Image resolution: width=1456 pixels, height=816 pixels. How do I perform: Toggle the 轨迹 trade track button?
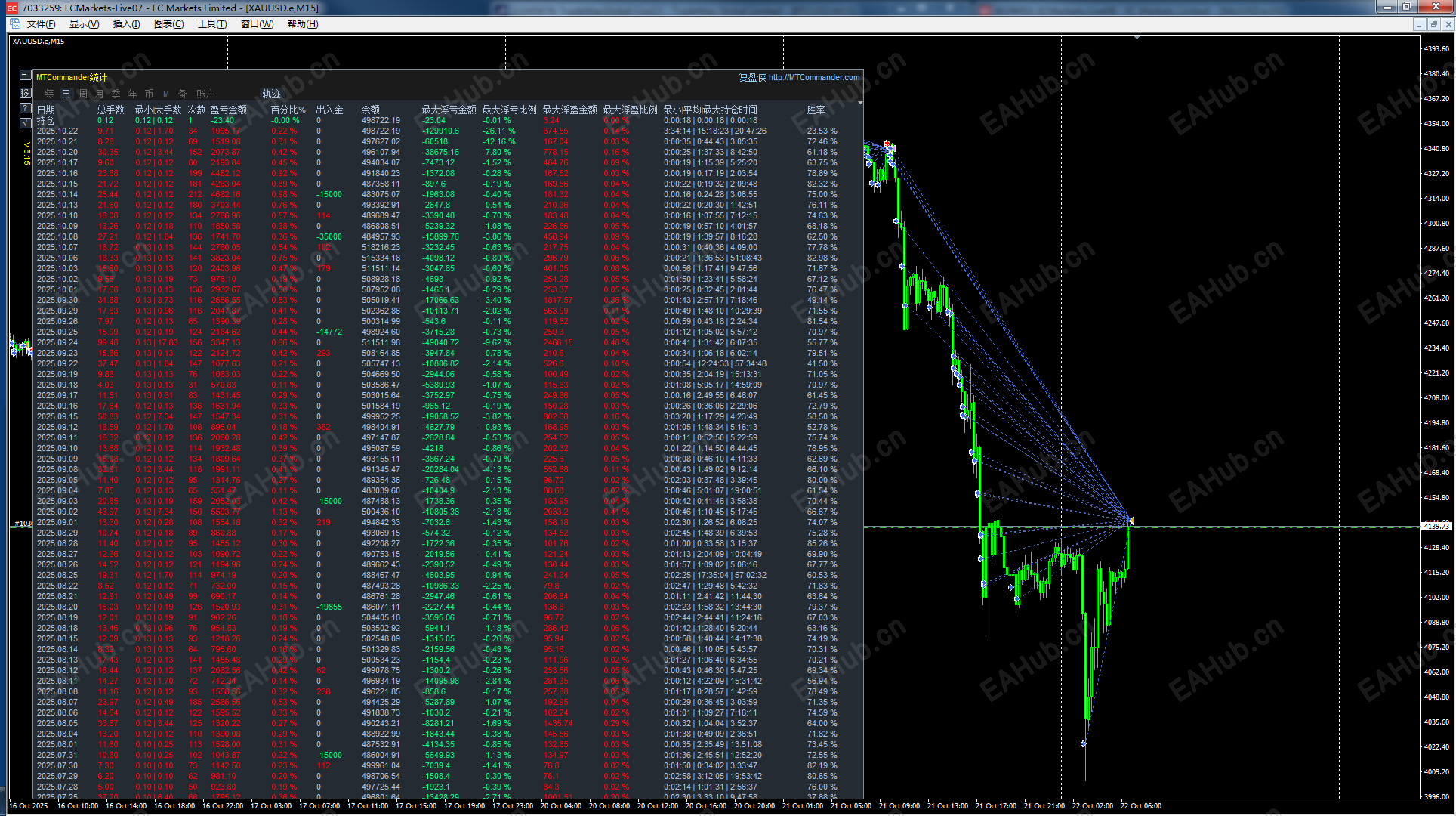[x=271, y=94]
